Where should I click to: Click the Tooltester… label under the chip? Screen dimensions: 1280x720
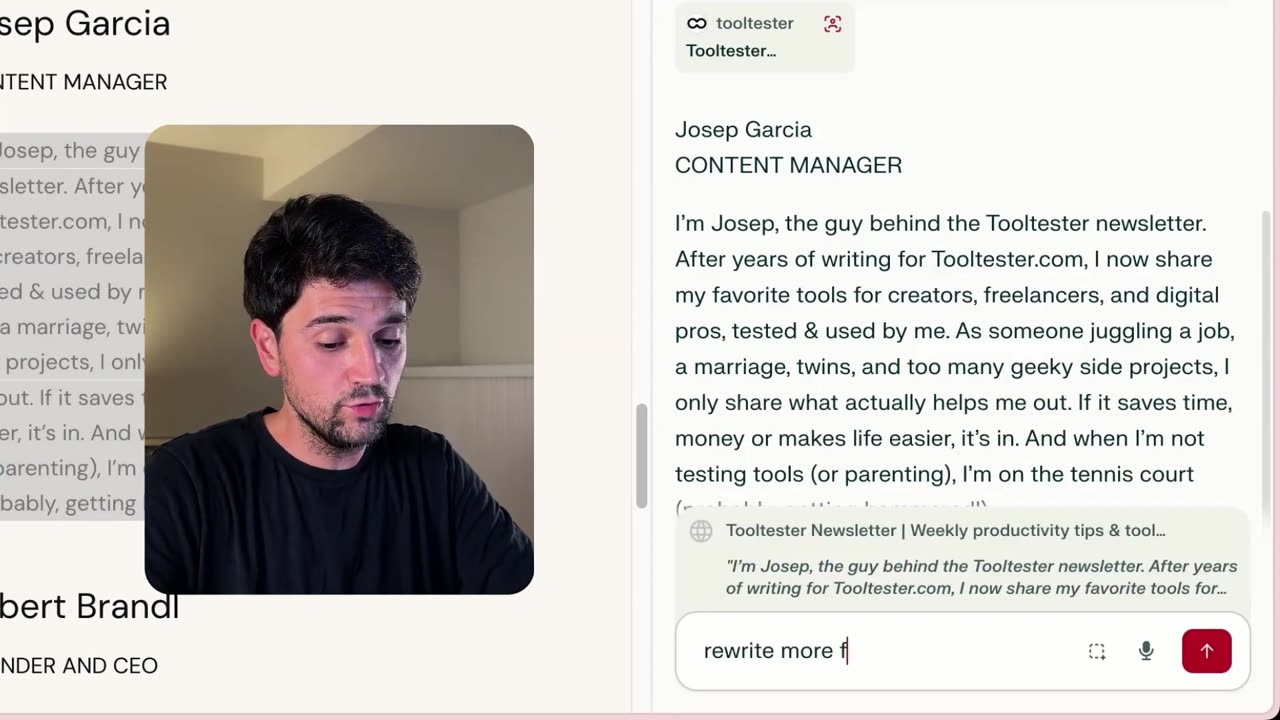(731, 51)
